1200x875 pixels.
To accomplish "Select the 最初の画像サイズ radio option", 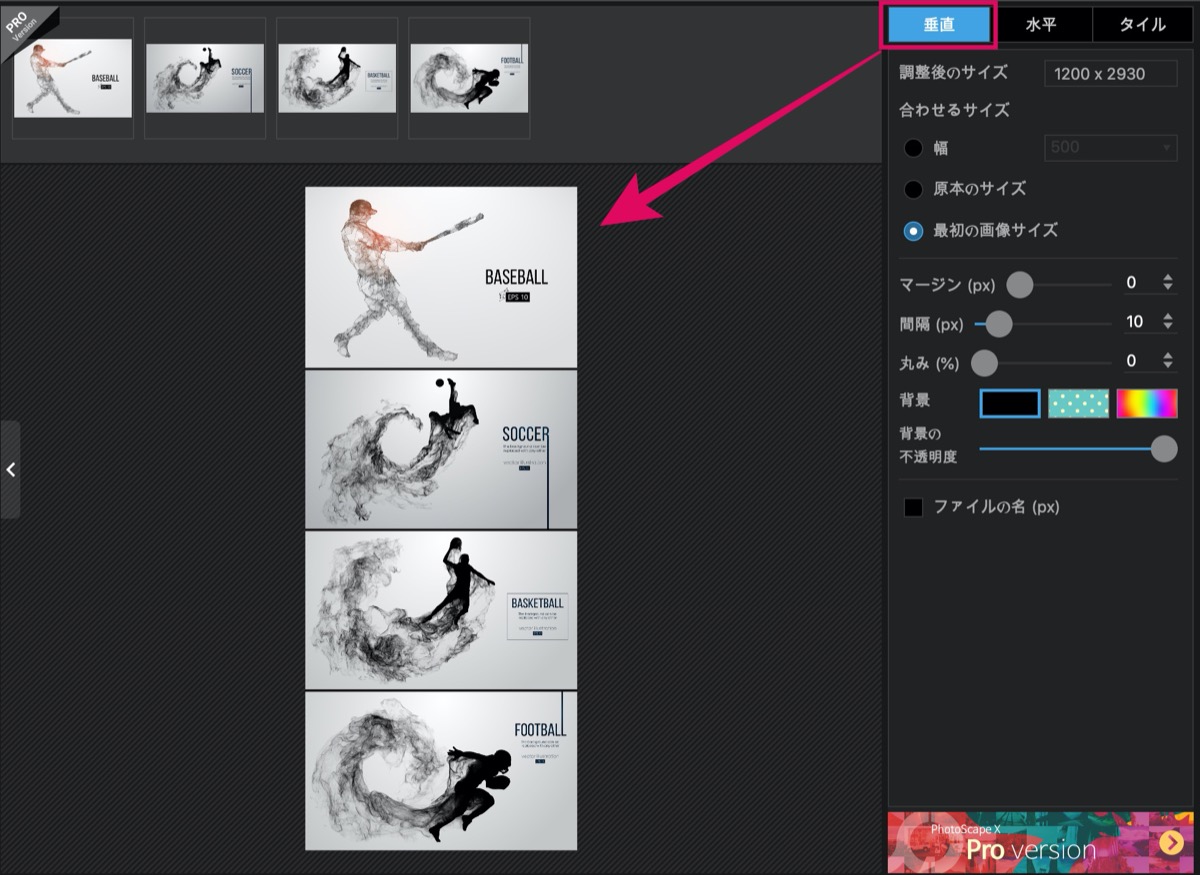I will coord(913,230).
